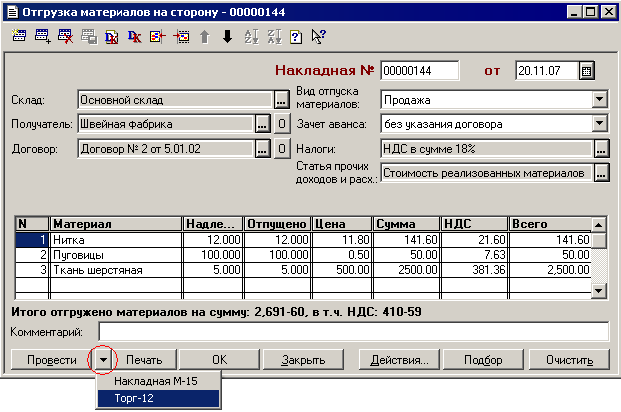Open the Склад selection ellipsis button

pos(281,100)
